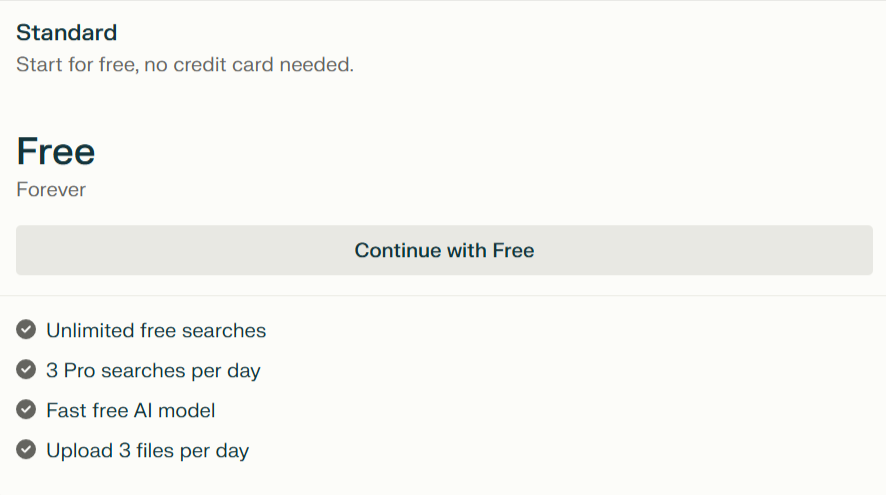Viewport: 886px width, 495px height.
Task: Select the Fast free AI model text
Action: pos(131,410)
